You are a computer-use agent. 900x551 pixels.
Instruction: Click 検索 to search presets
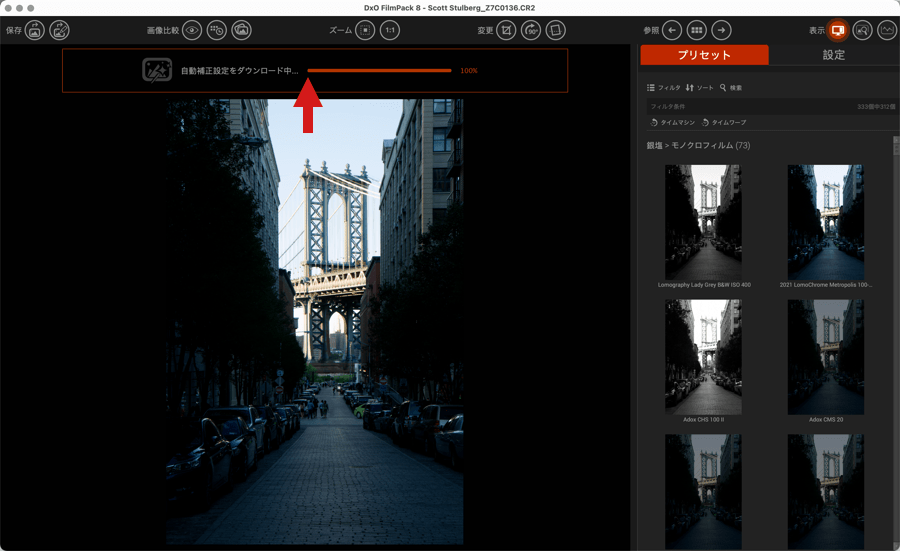pos(731,88)
